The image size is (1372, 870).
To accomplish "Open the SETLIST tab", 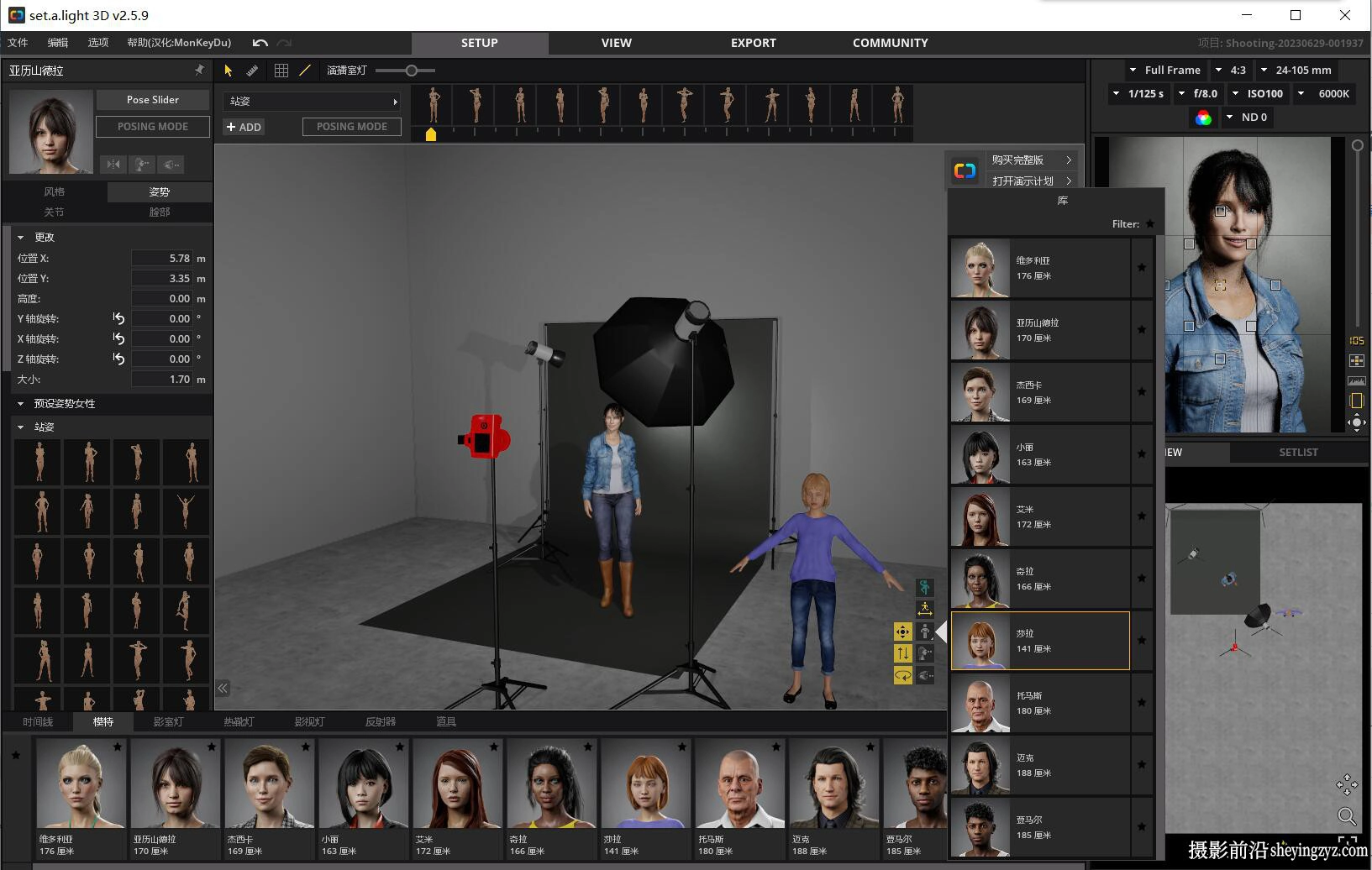I will (1298, 453).
